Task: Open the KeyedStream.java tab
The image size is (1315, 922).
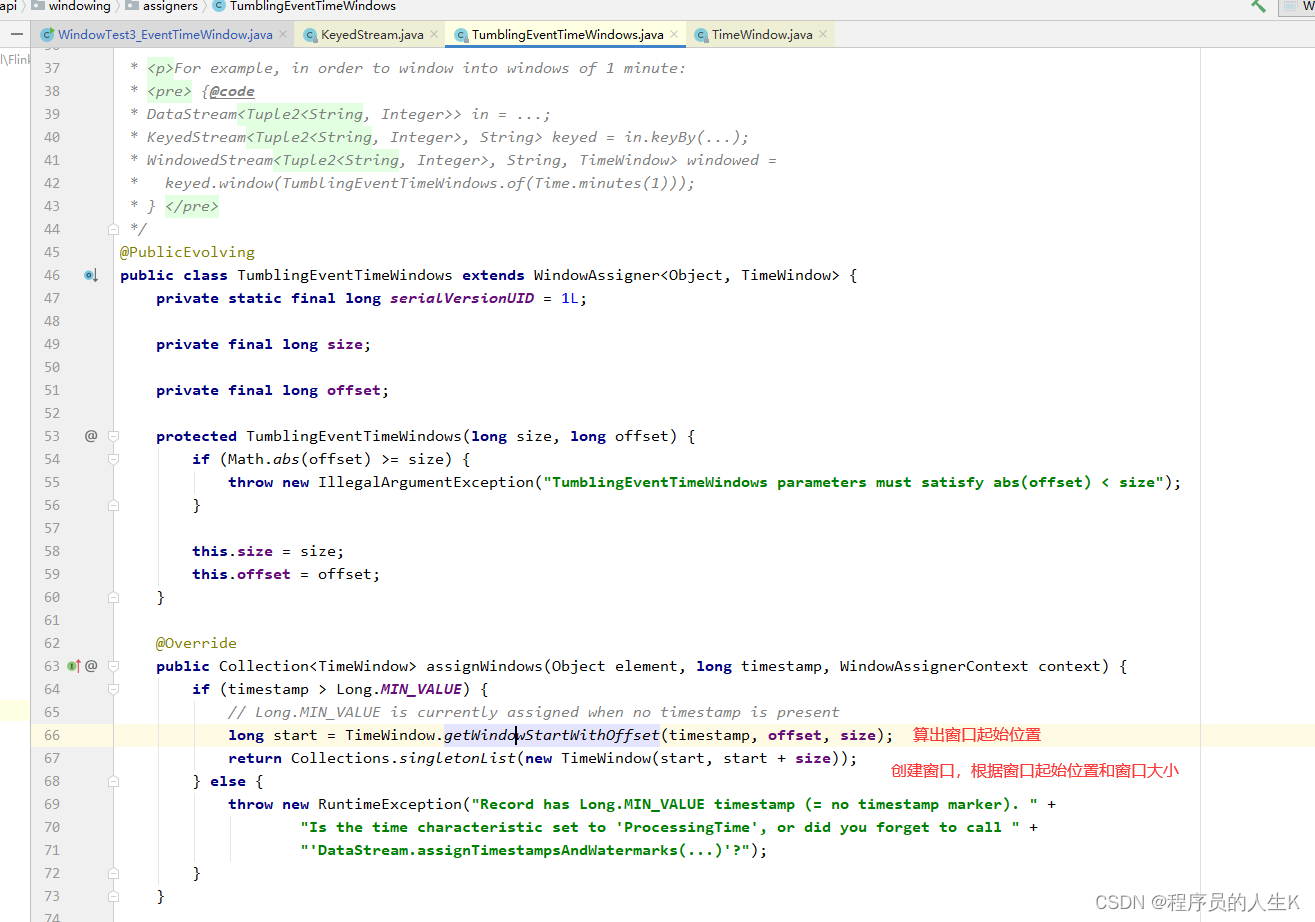Action: [371, 35]
